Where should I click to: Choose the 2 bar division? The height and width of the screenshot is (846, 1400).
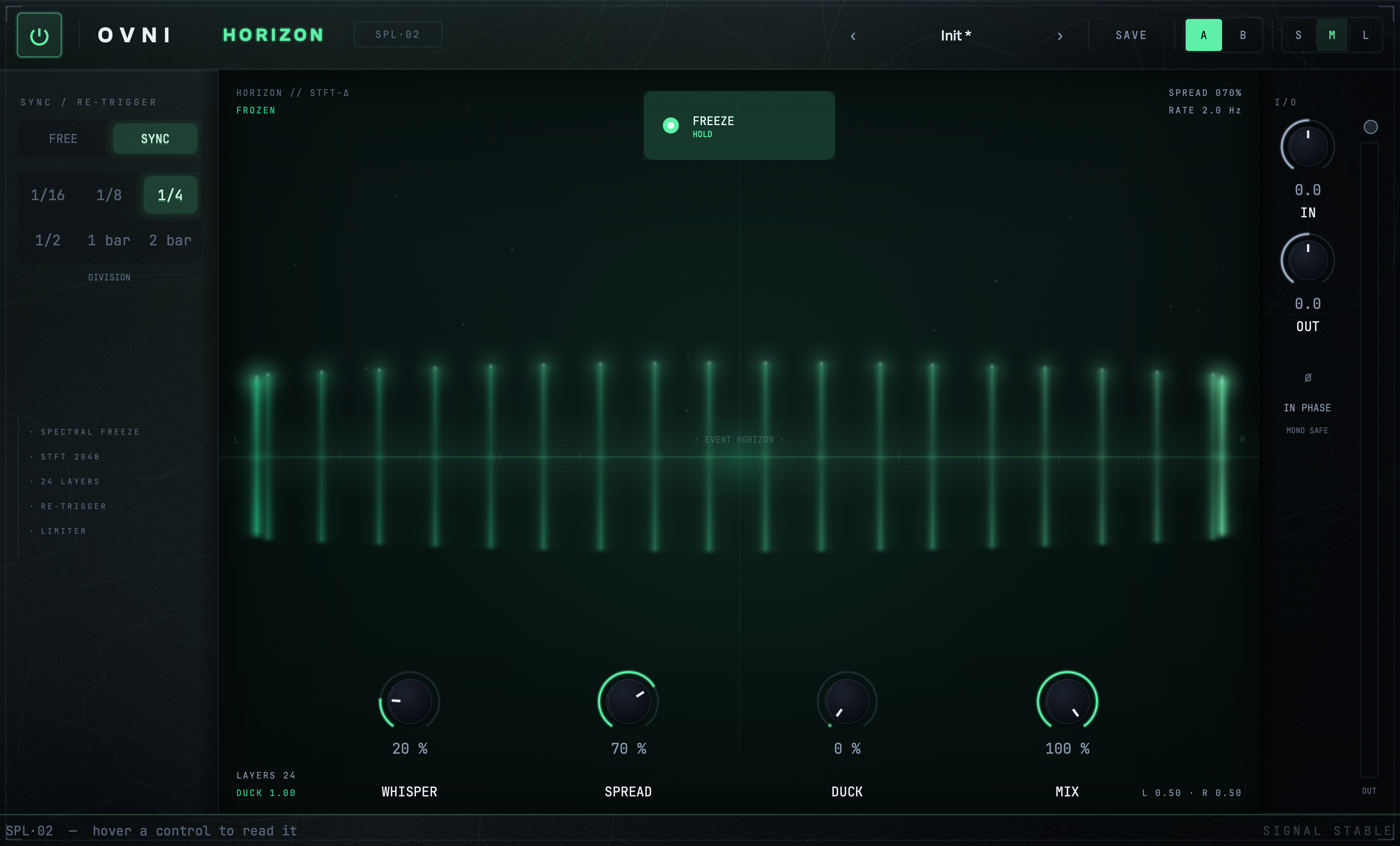click(x=170, y=240)
